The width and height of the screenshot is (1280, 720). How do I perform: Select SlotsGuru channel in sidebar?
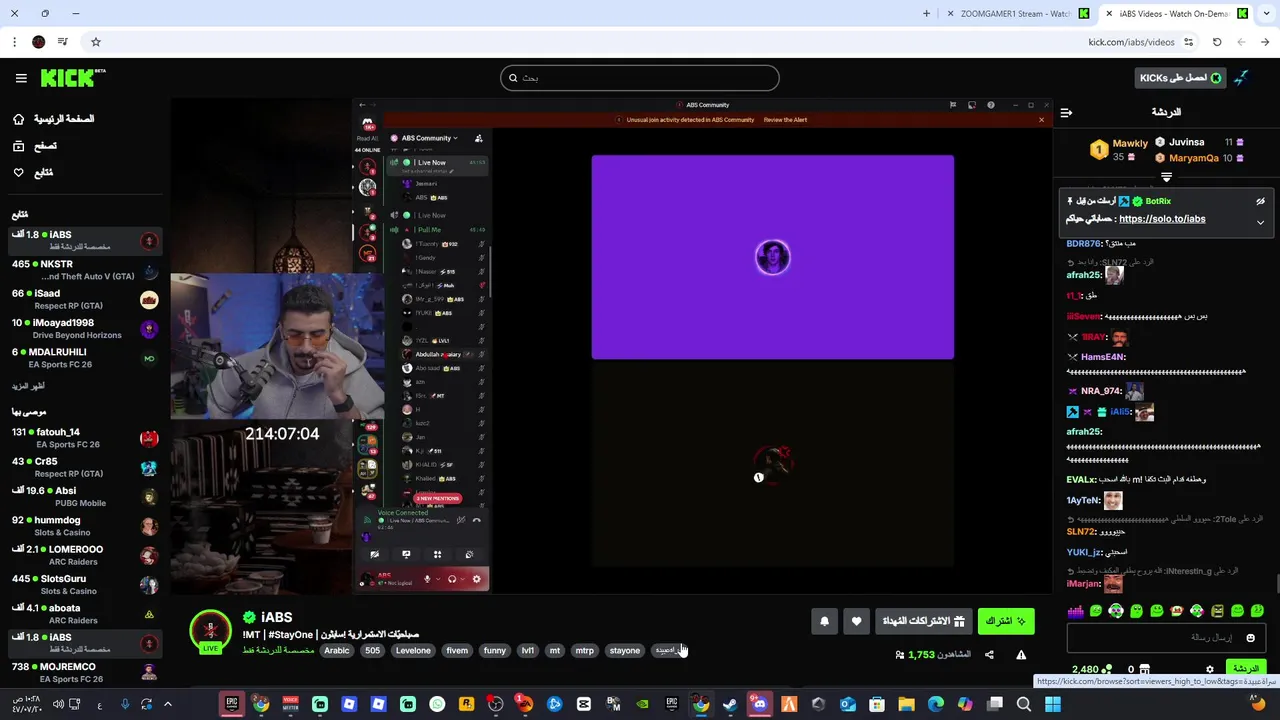[x=85, y=585]
